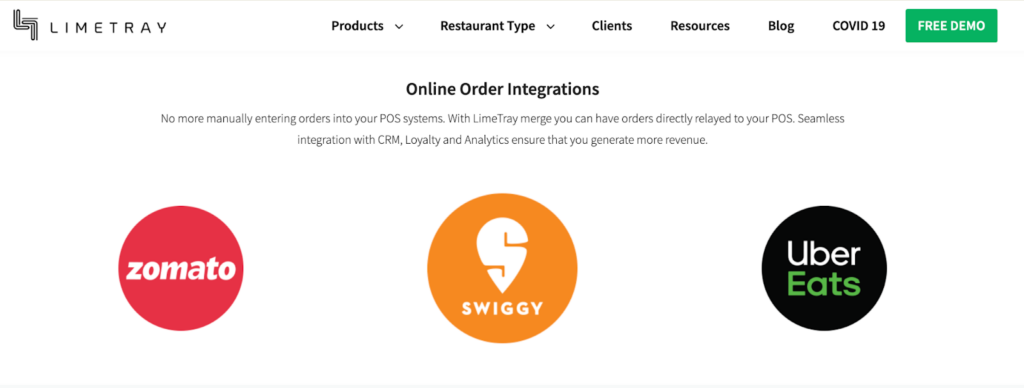Click the white Swiggy location pin symbol
Viewport: 1024px width, 388px height.
point(502,255)
